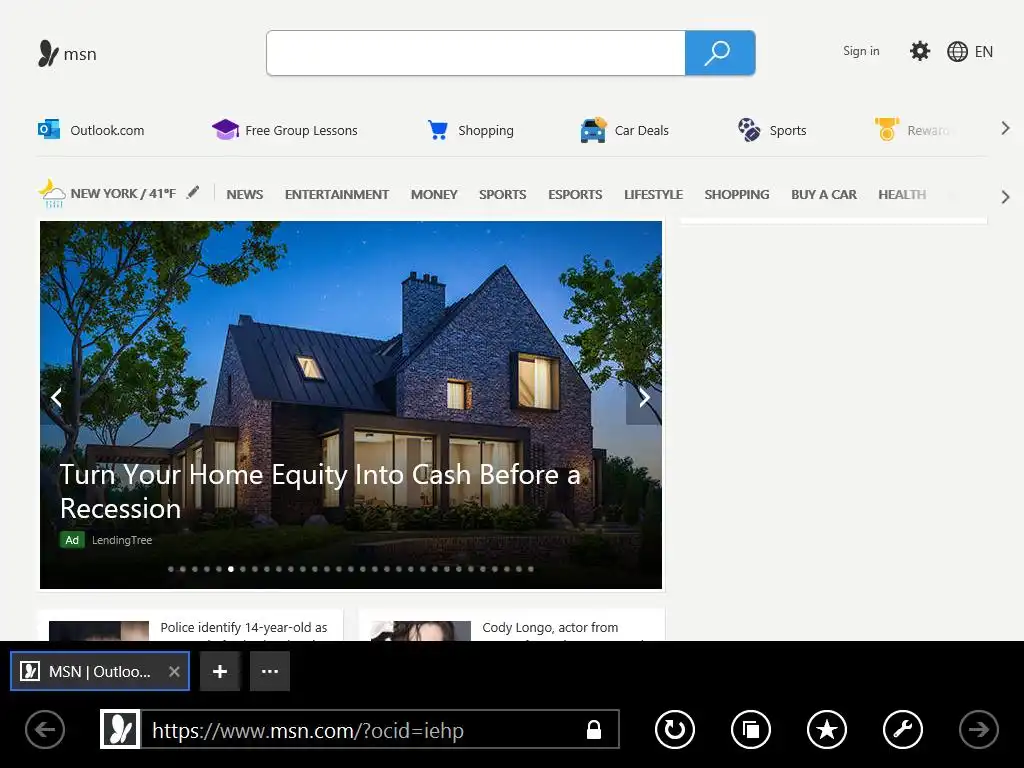The width and height of the screenshot is (1024, 768).
Task: Open Cody Longo actor article
Action: click(x=550, y=628)
